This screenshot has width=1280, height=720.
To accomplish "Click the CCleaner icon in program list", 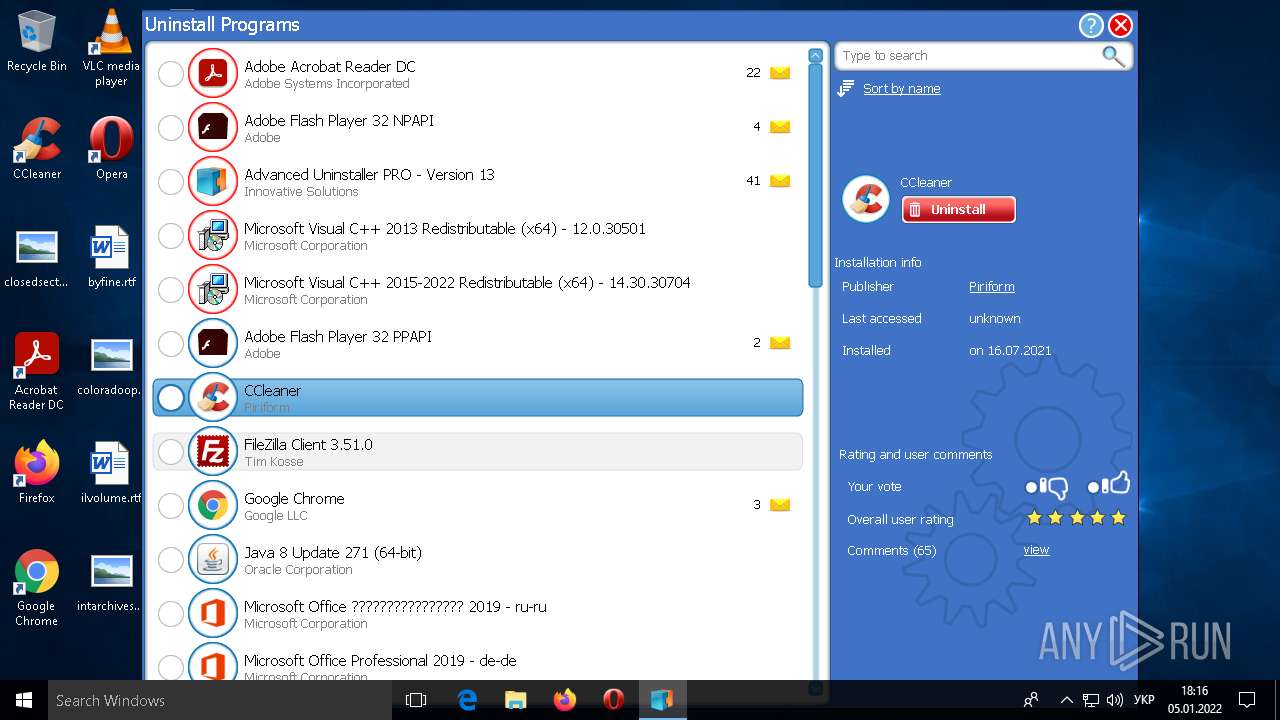I will click(212, 397).
